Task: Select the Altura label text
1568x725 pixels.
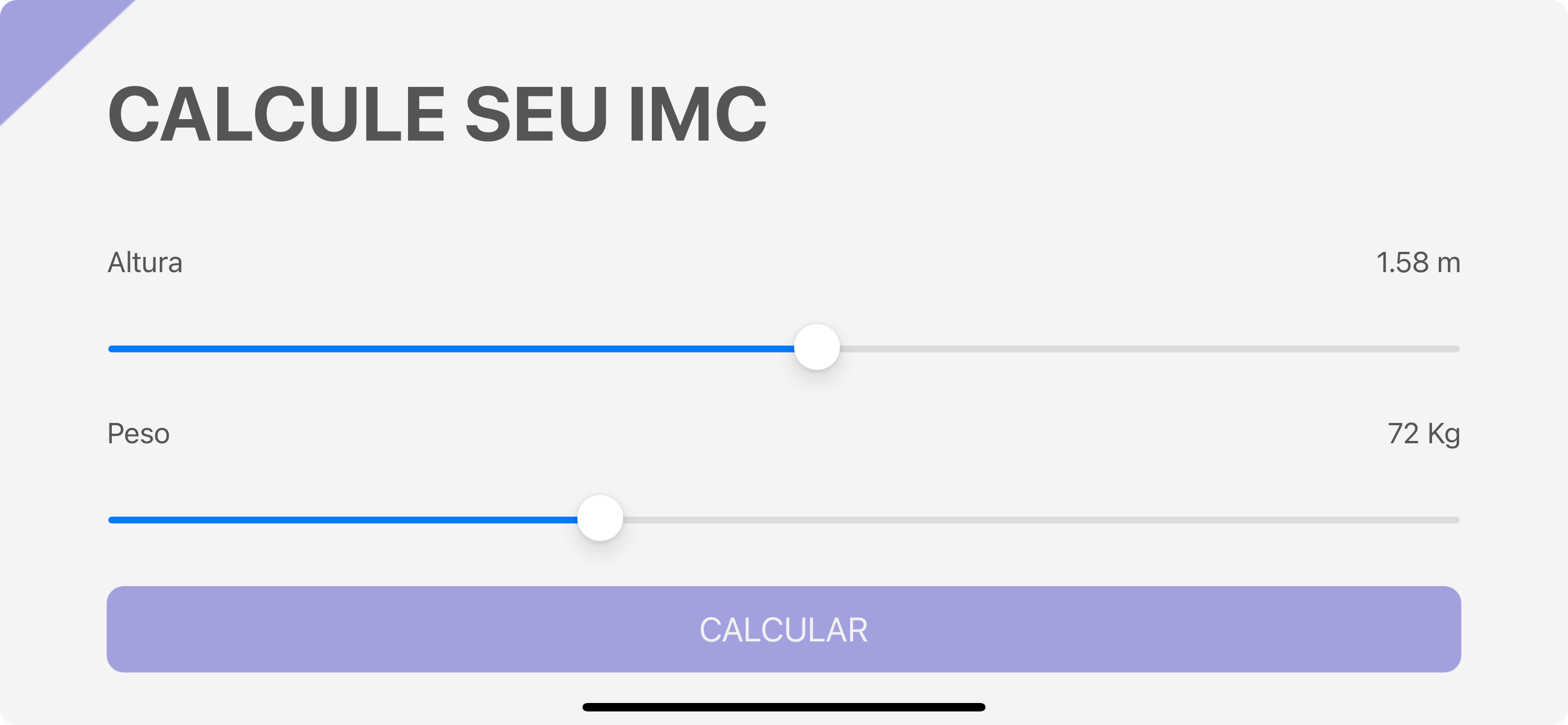Action: click(144, 263)
